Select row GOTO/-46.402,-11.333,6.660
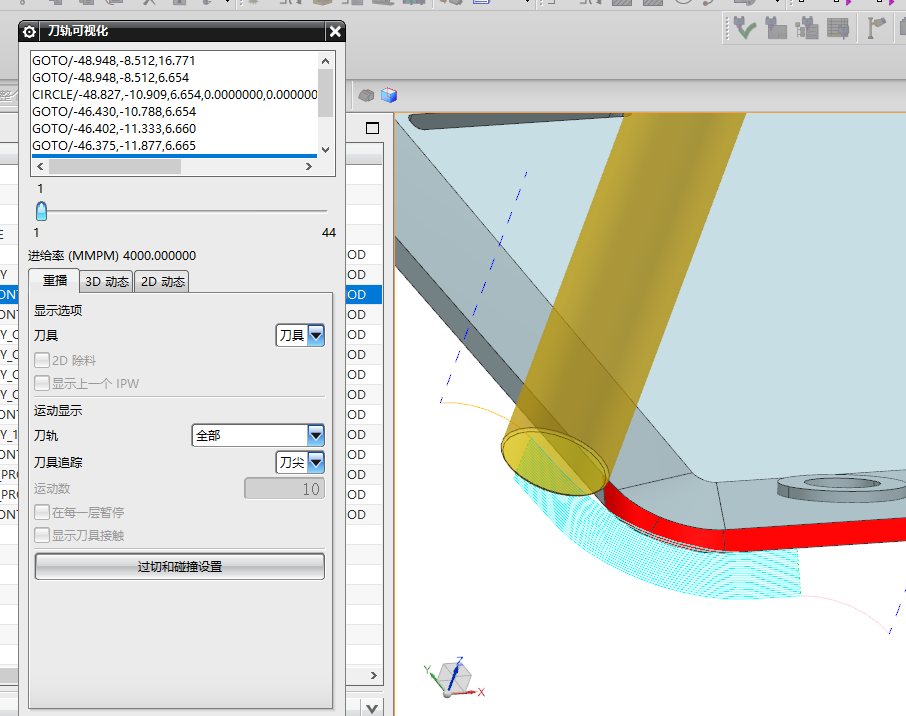 174,128
